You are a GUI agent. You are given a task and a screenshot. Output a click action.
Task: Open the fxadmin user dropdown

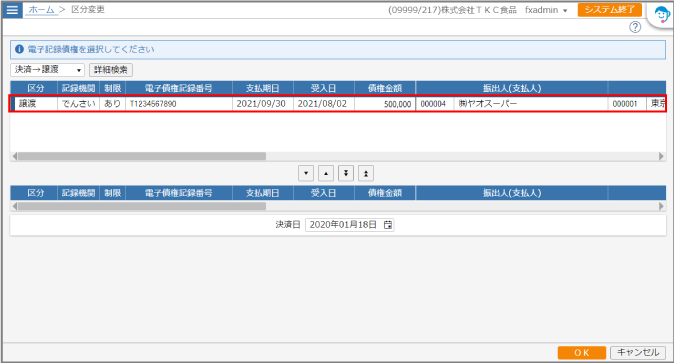[546, 10]
